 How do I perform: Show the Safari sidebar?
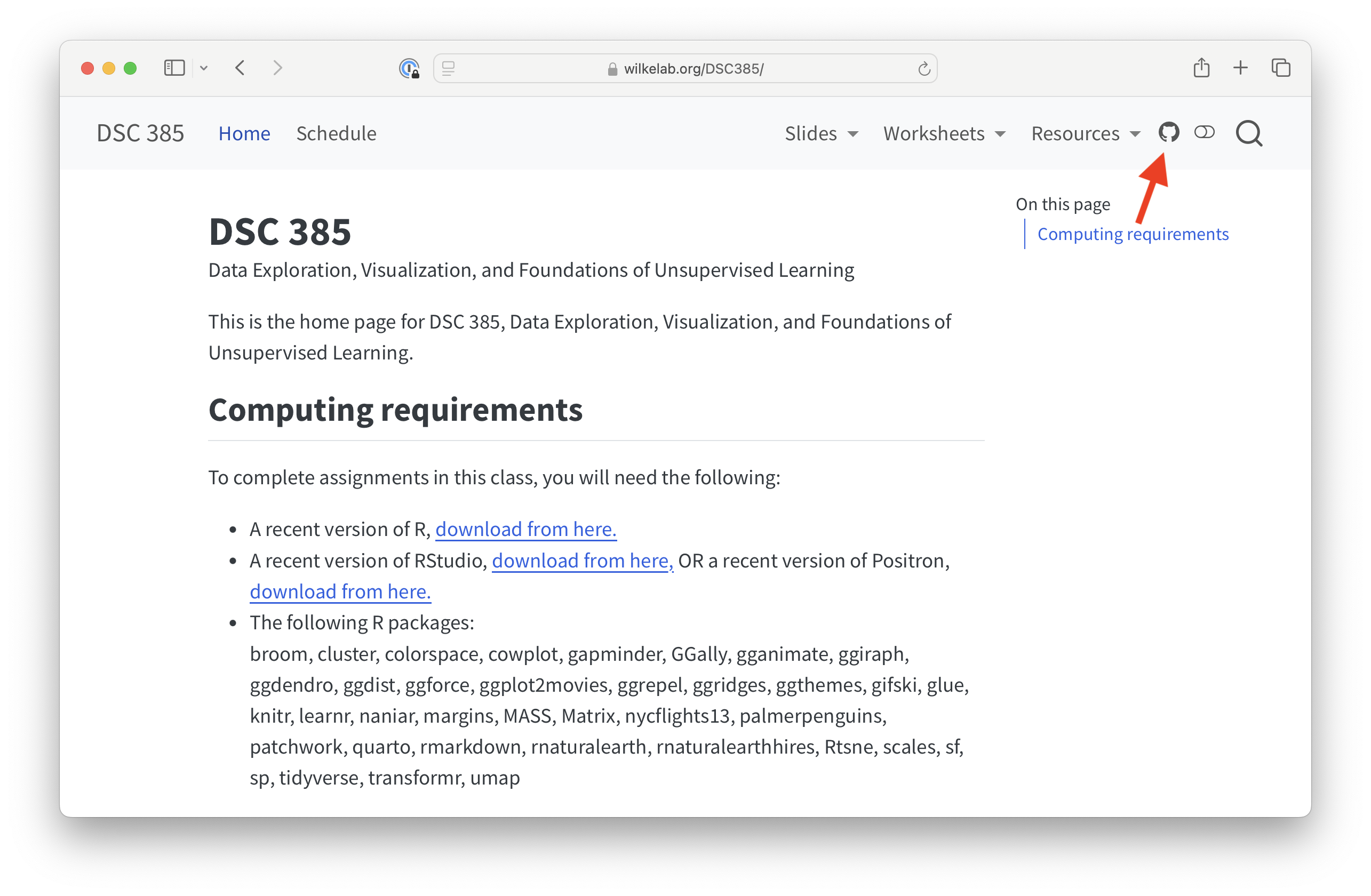174,68
